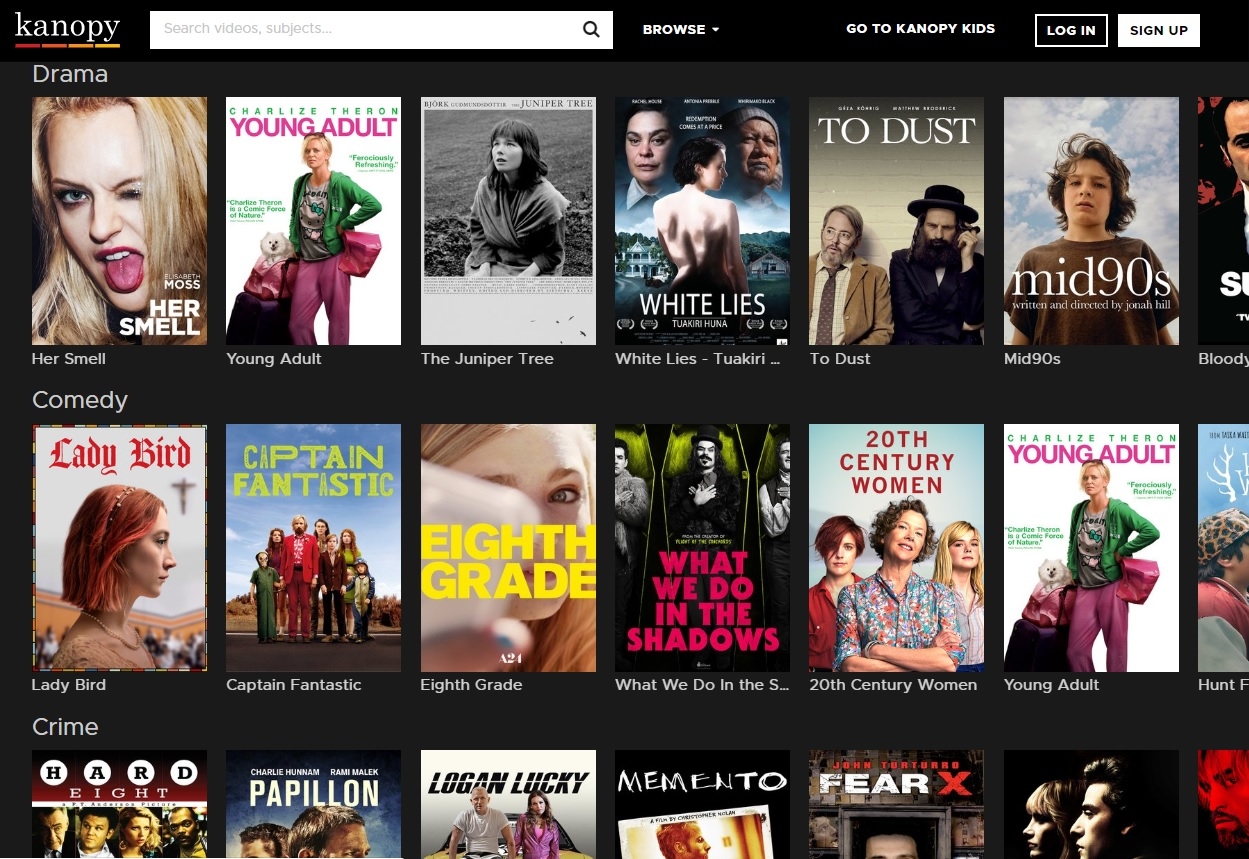Image resolution: width=1249 pixels, height=859 pixels.
Task: Open the BROWSE dropdown menu
Action: pos(681,30)
